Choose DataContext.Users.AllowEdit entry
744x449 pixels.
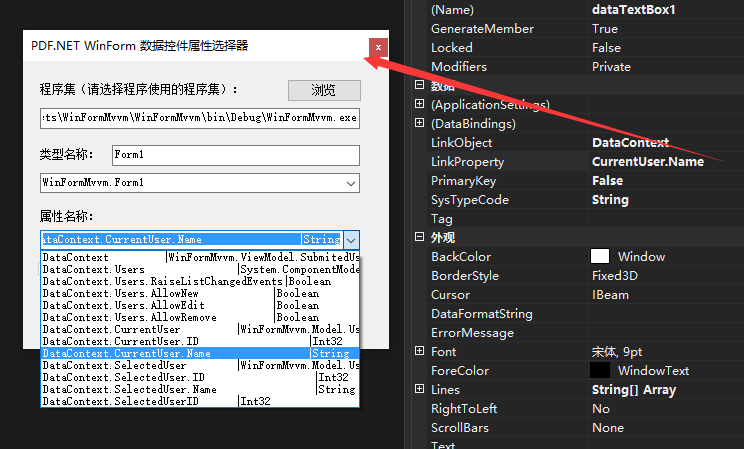(x=200, y=306)
